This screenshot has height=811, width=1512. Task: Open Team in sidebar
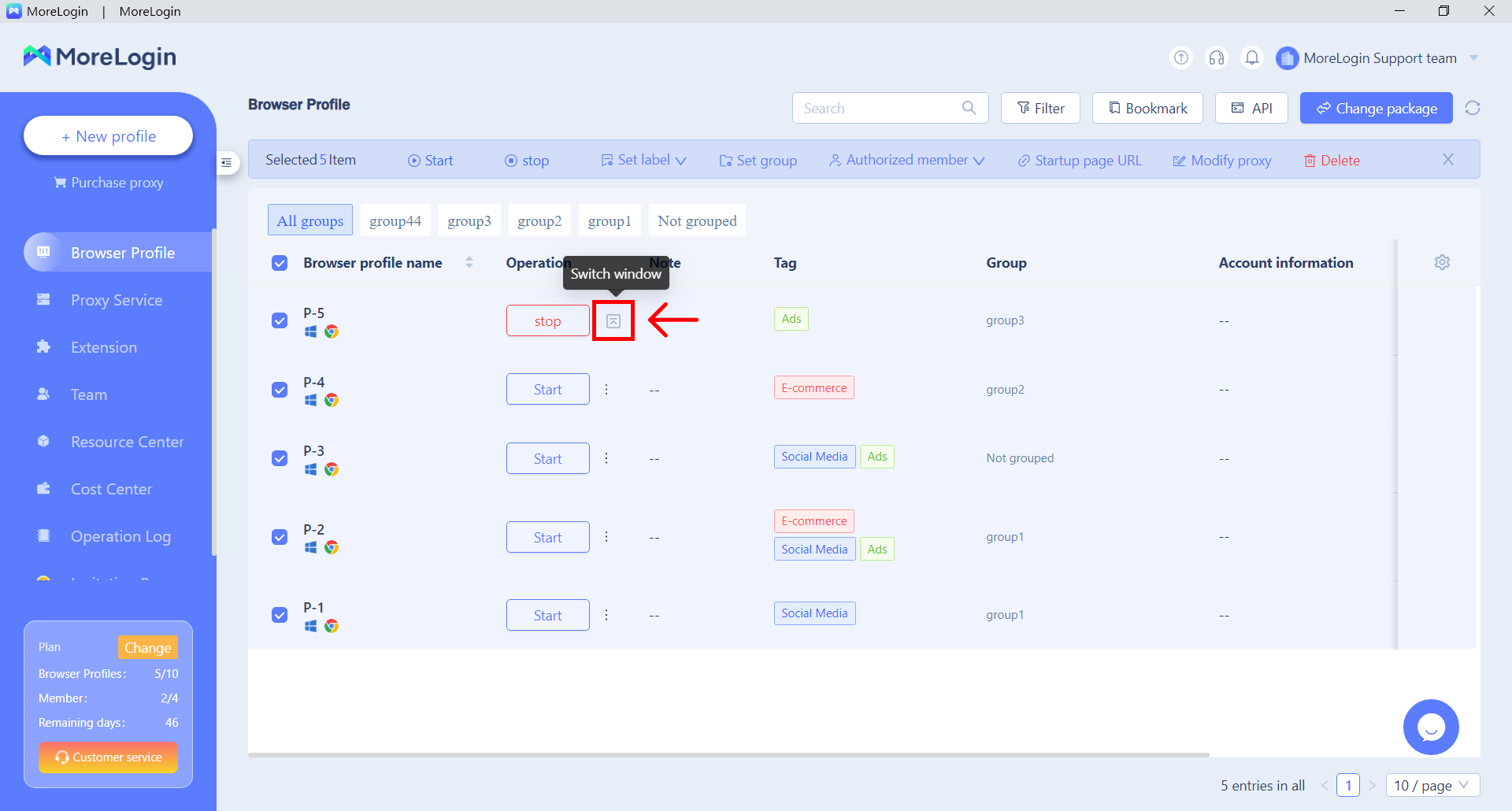coord(89,394)
